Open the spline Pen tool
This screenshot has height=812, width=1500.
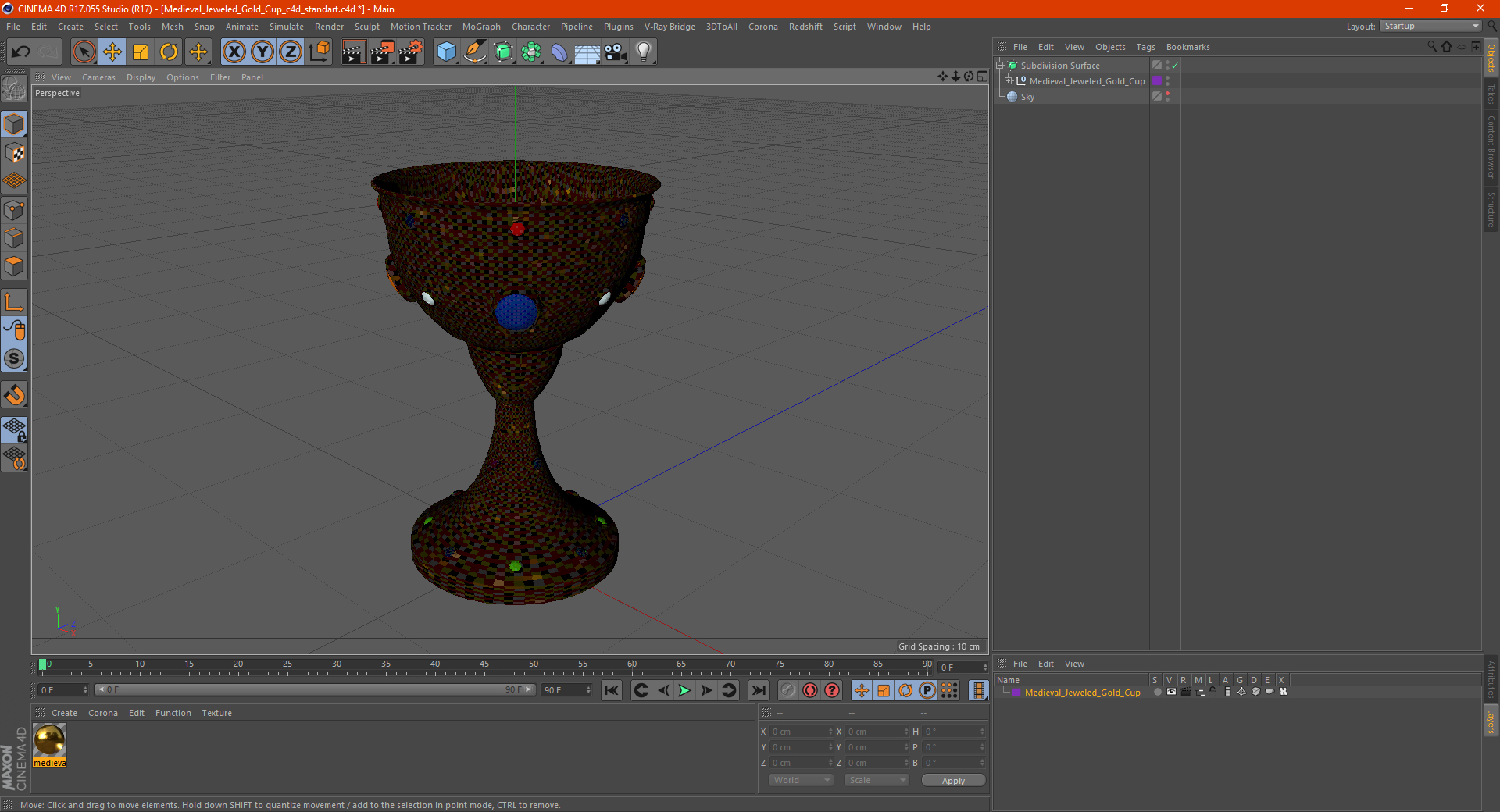pyautogui.click(x=475, y=52)
